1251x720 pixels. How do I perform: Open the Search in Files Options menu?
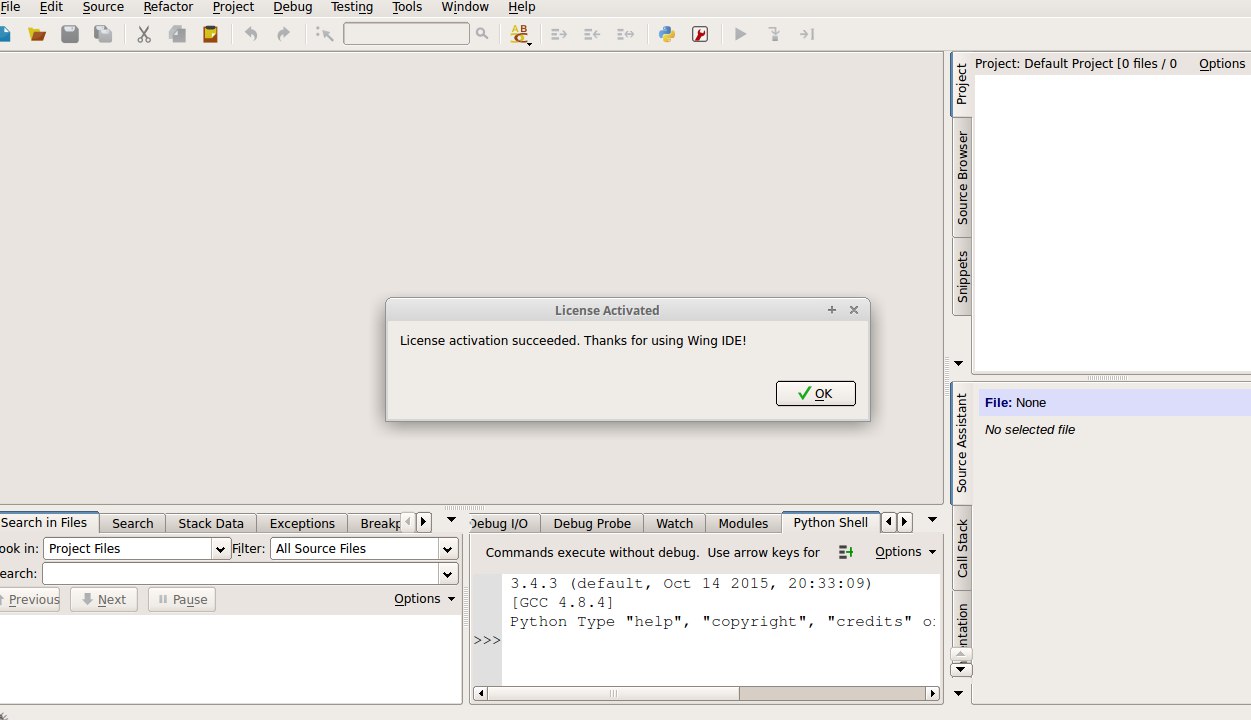tap(425, 598)
